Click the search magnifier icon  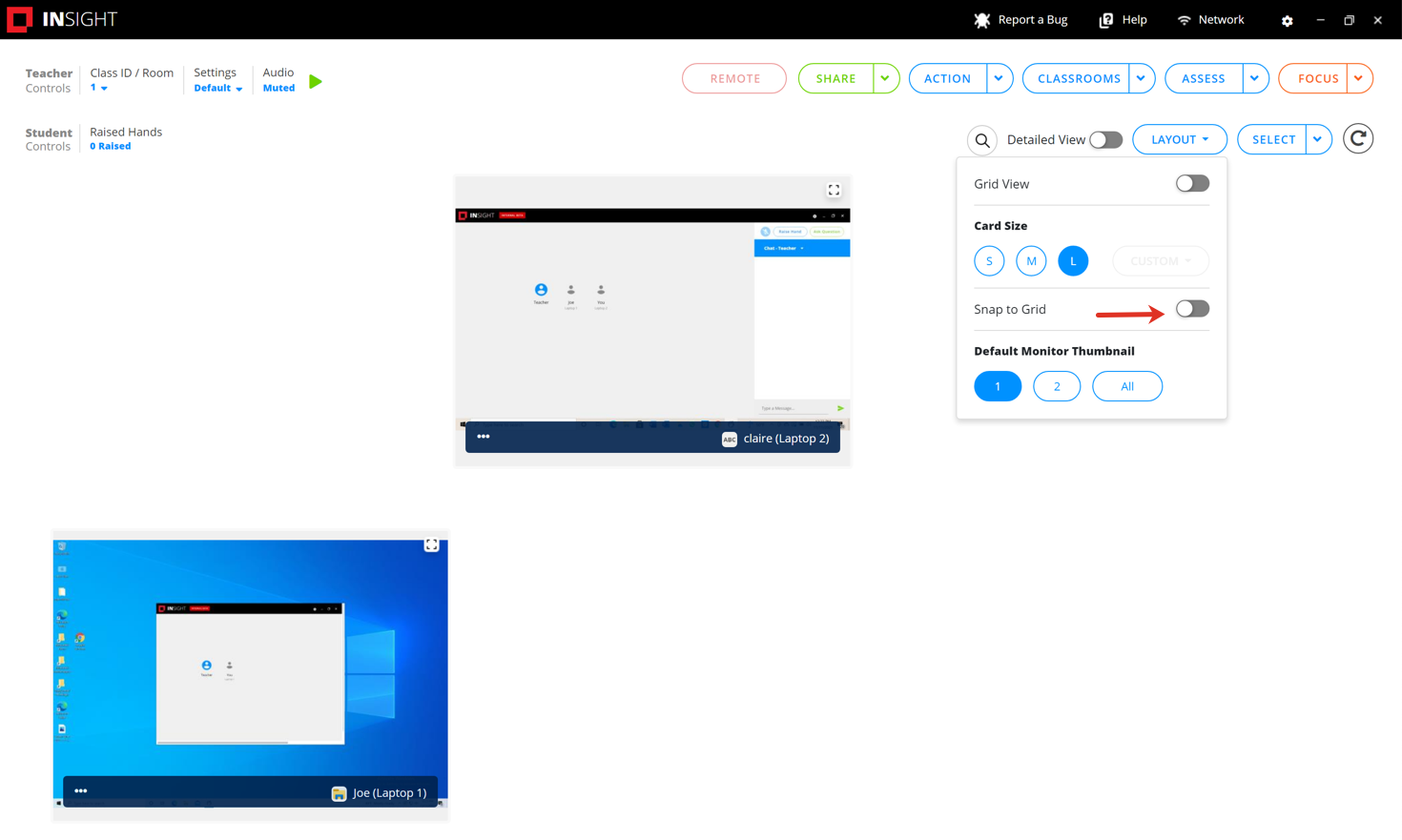click(982, 140)
